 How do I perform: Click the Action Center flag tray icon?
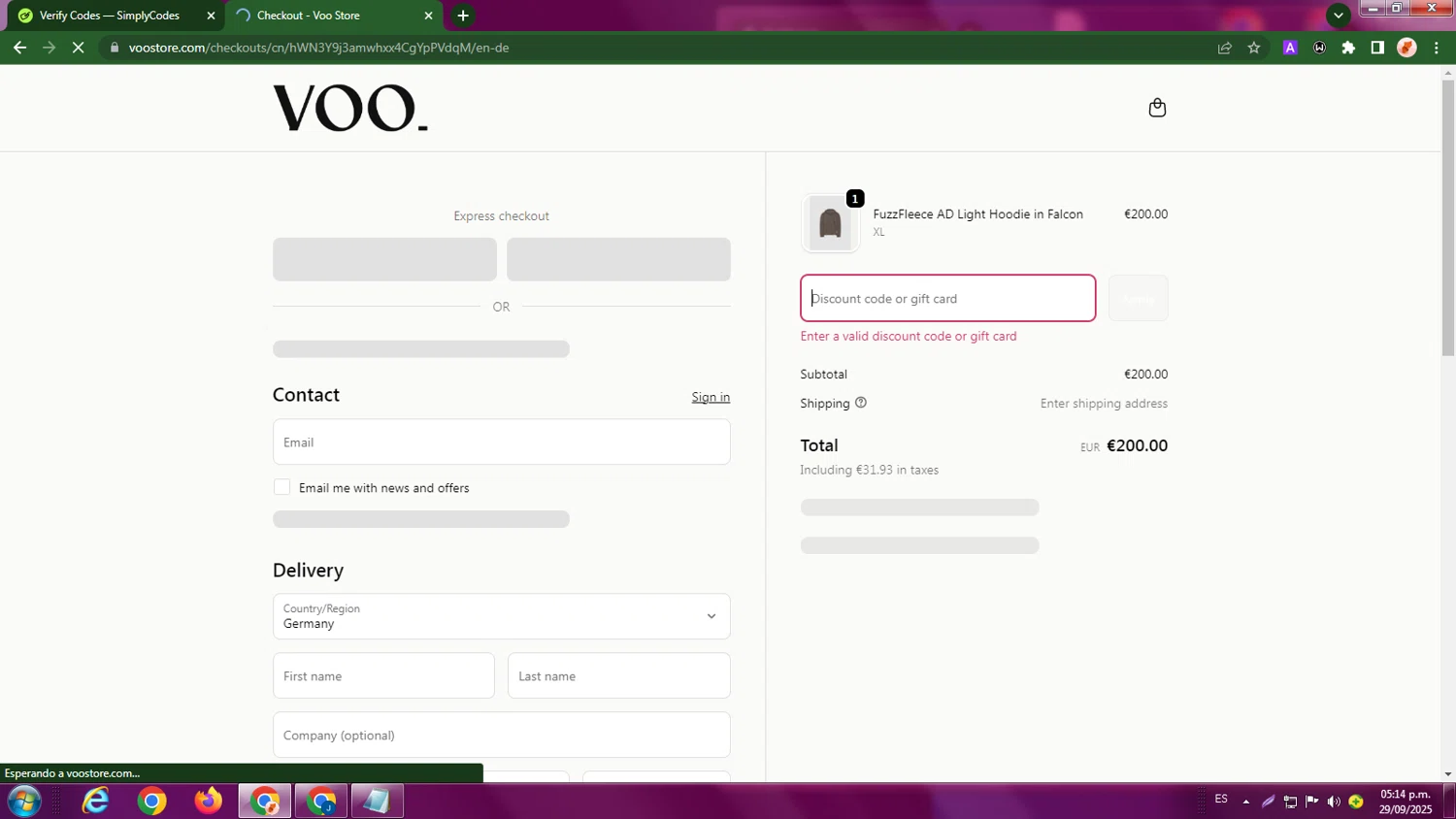(1311, 802)
